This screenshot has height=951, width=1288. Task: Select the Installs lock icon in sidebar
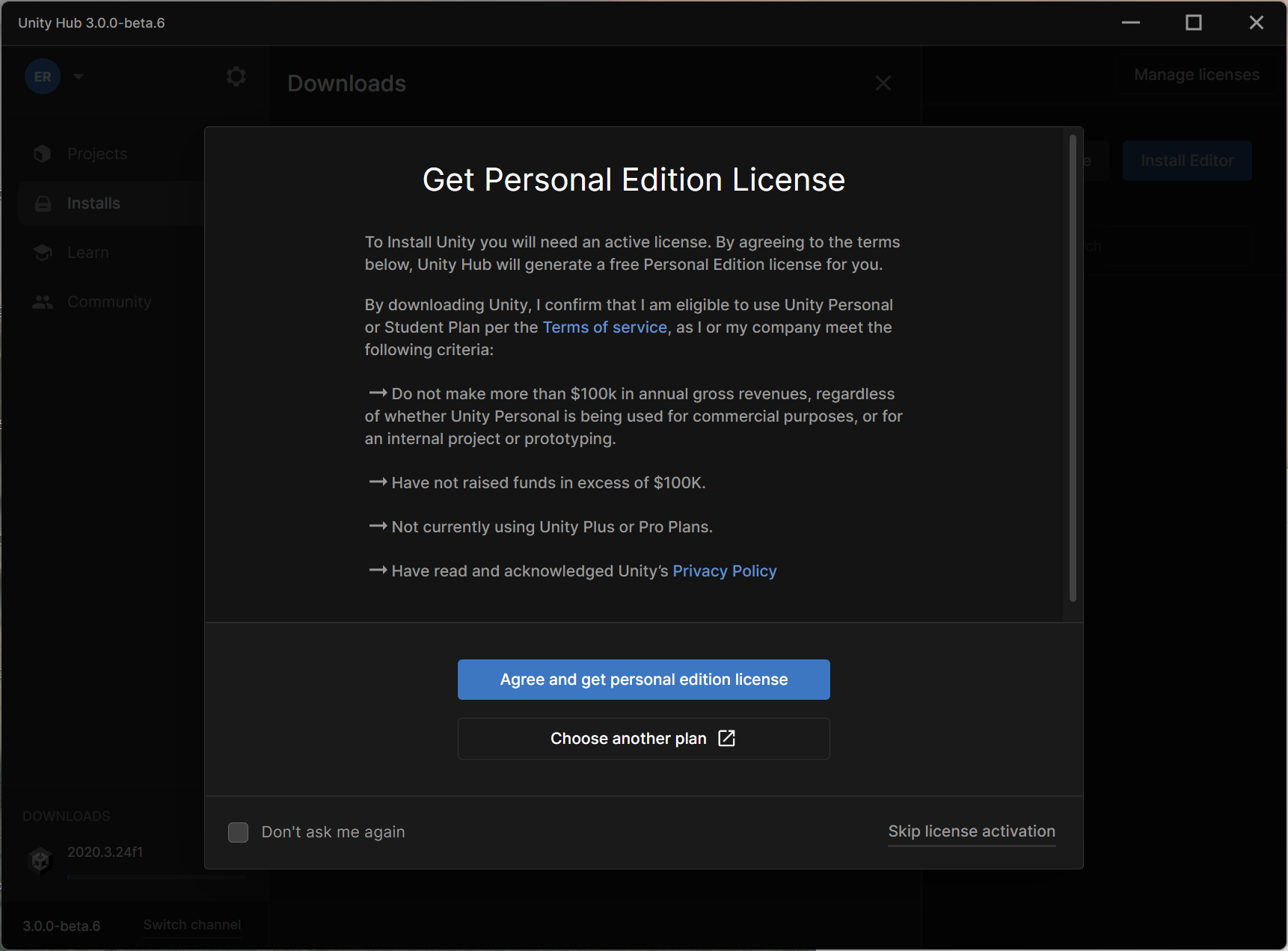[x=43, y=203]
